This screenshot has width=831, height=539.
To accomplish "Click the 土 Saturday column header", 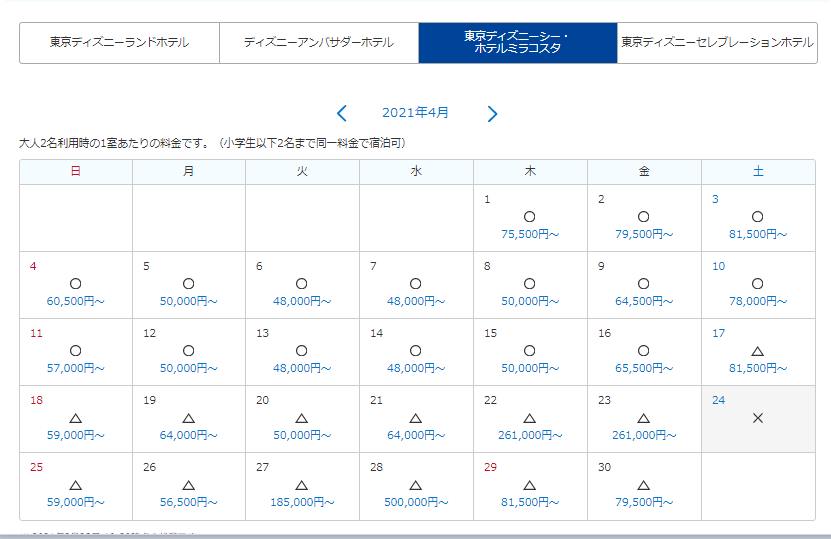I will point(758,172).
